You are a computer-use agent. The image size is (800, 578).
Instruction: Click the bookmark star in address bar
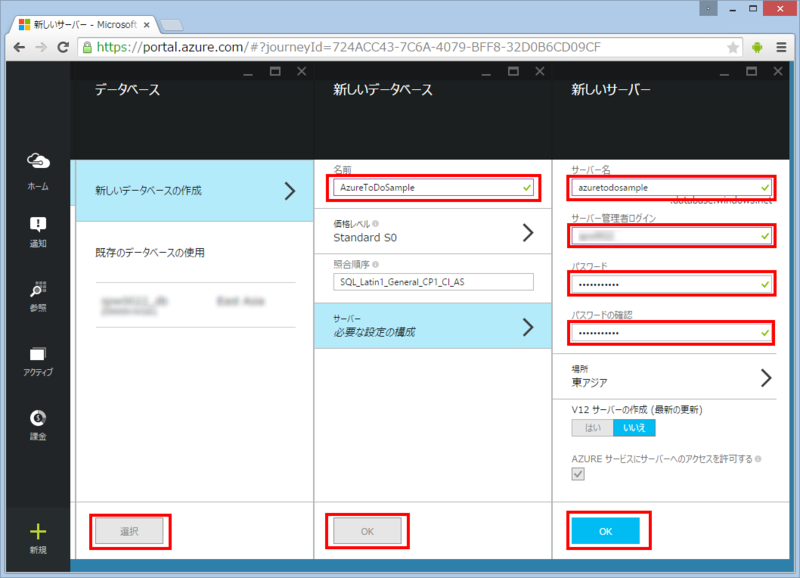(x=732, y=46)
